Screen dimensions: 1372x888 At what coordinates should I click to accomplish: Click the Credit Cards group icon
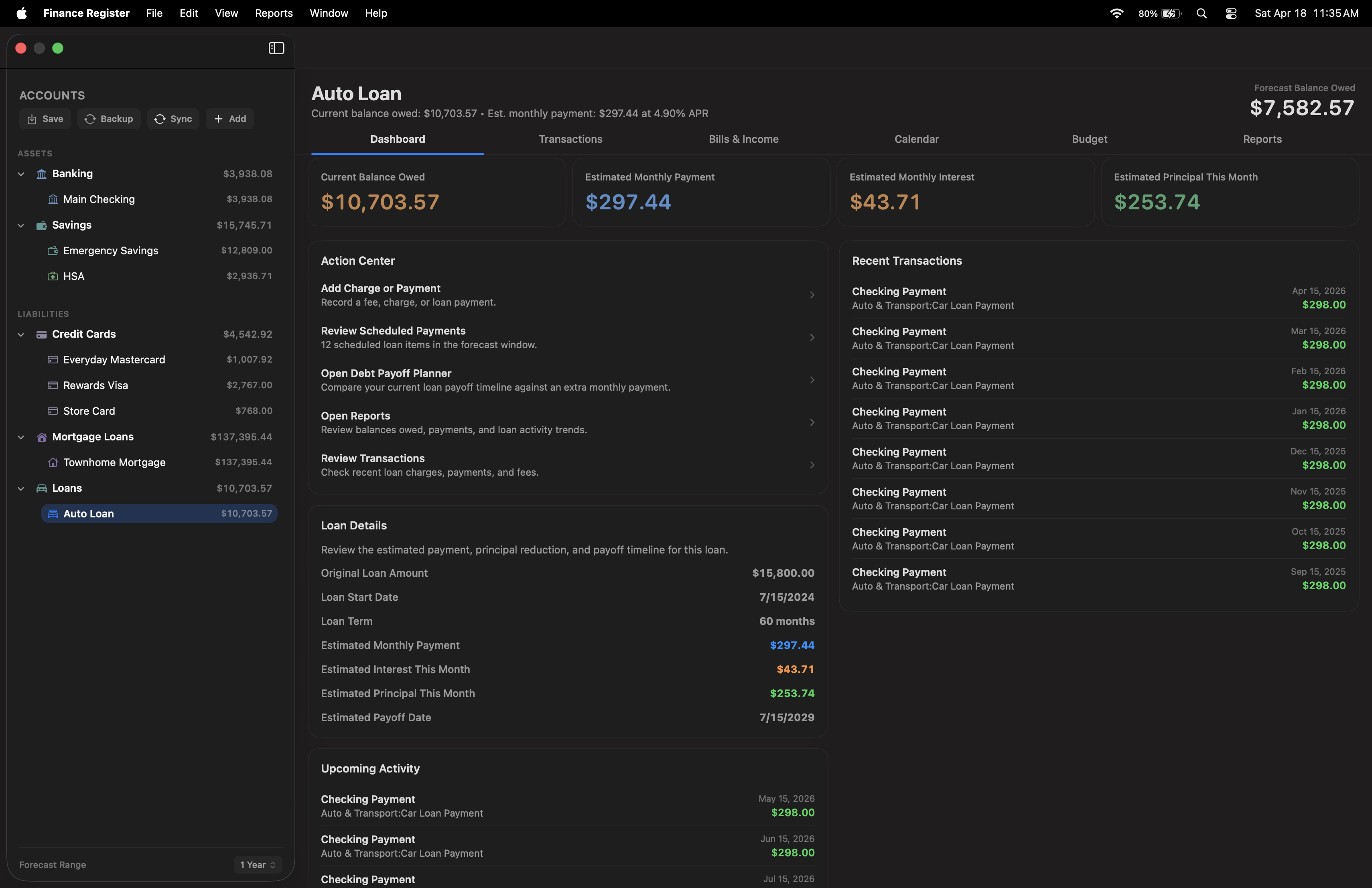41,334
